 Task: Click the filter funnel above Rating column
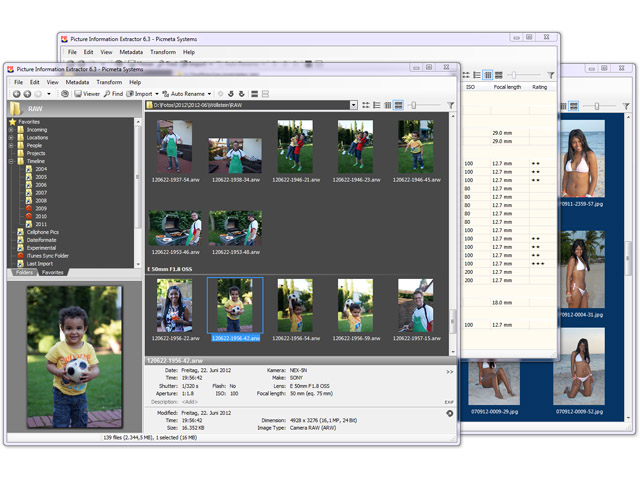551,75
